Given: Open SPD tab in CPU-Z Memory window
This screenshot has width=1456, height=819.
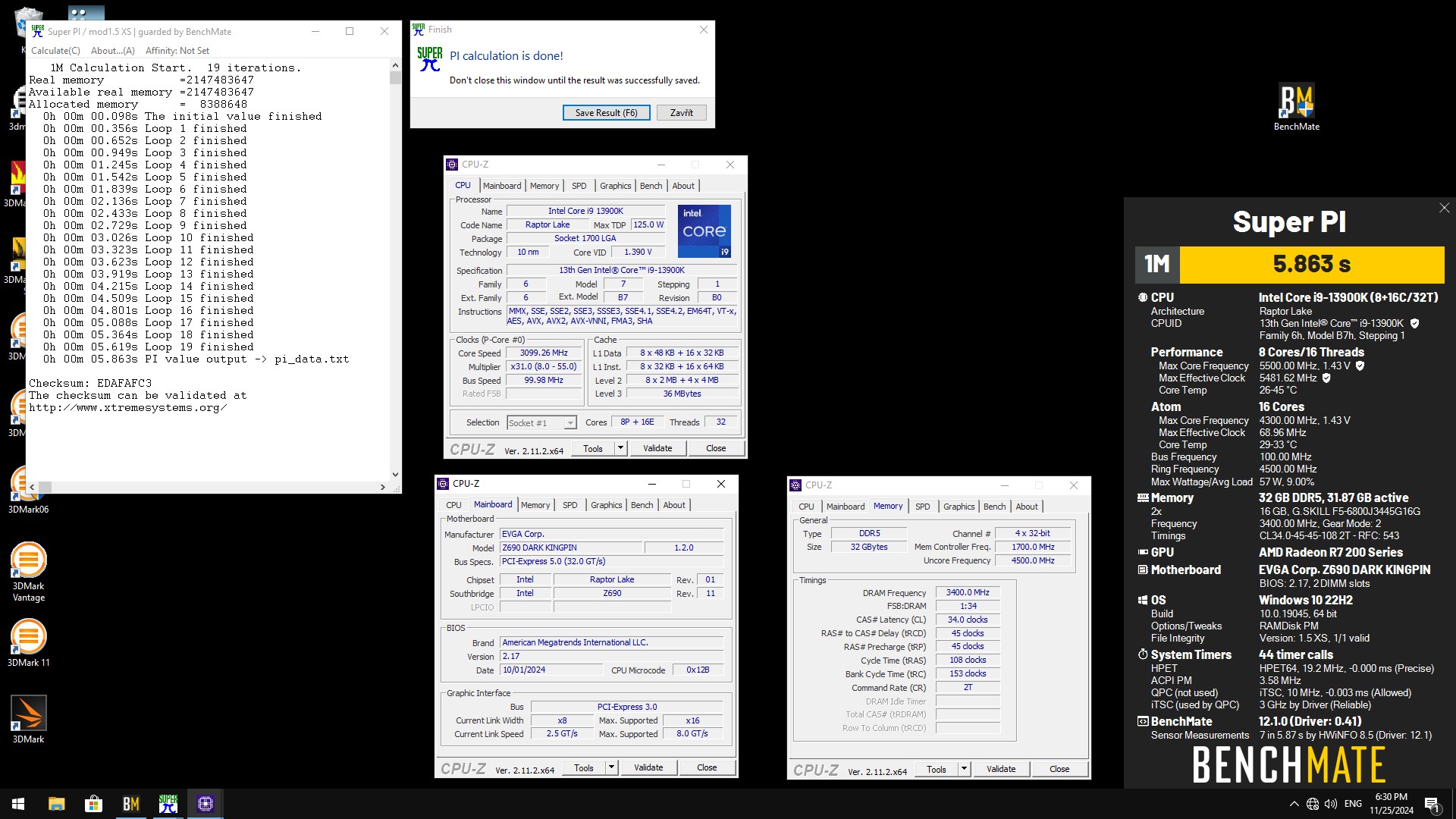Looking at the screenshot, I should [x=922, y=507].
